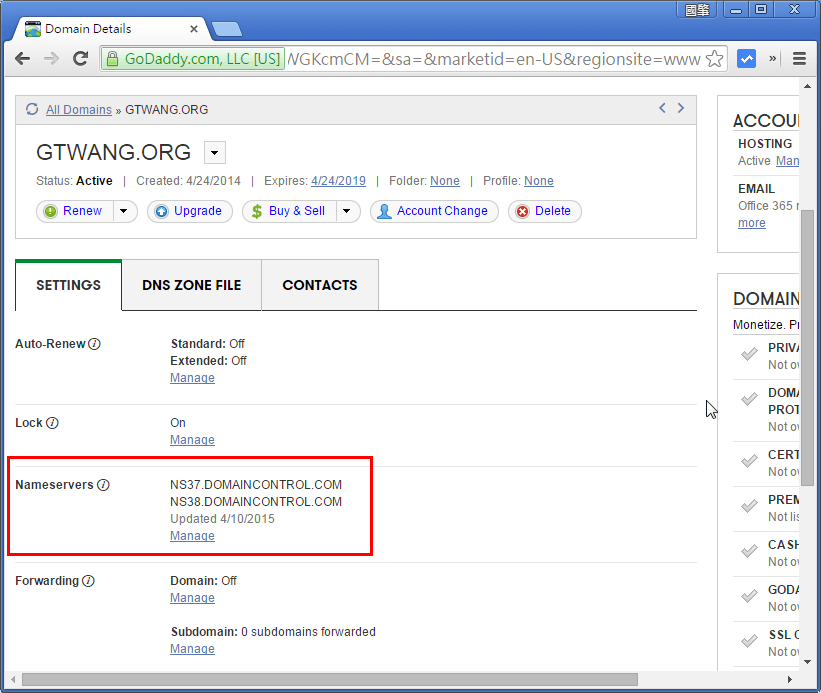Open the CONTACTS tab
This screenshot has width=821, height=693.
[x=319, y=285]
